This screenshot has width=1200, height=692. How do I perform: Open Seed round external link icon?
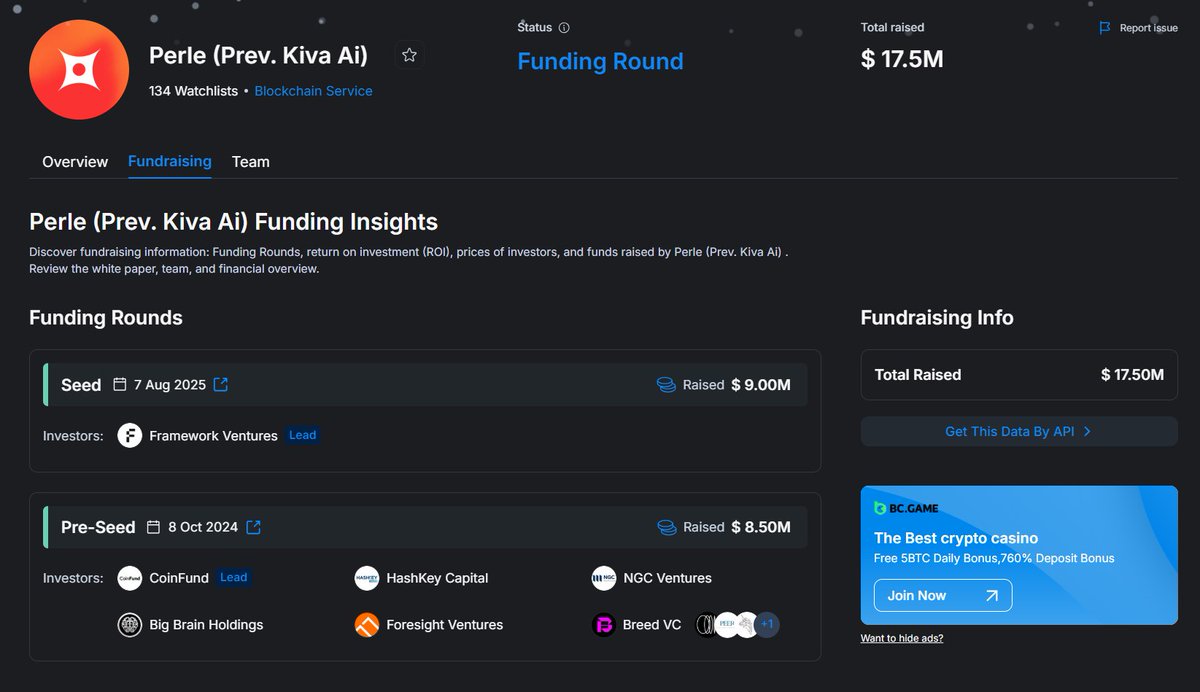coord(221,384)
